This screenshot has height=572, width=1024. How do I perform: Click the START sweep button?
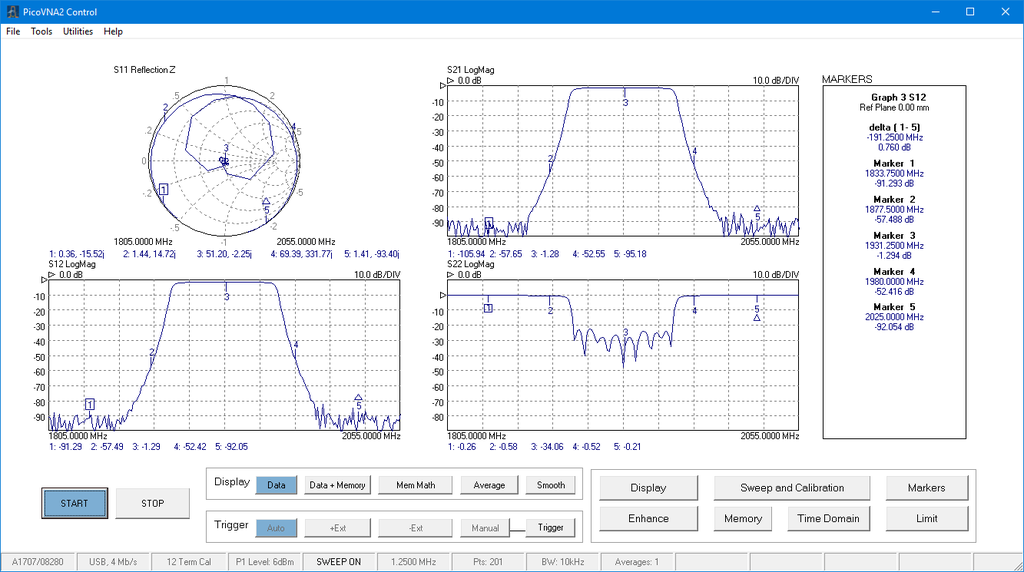click(x=74, y=503)
